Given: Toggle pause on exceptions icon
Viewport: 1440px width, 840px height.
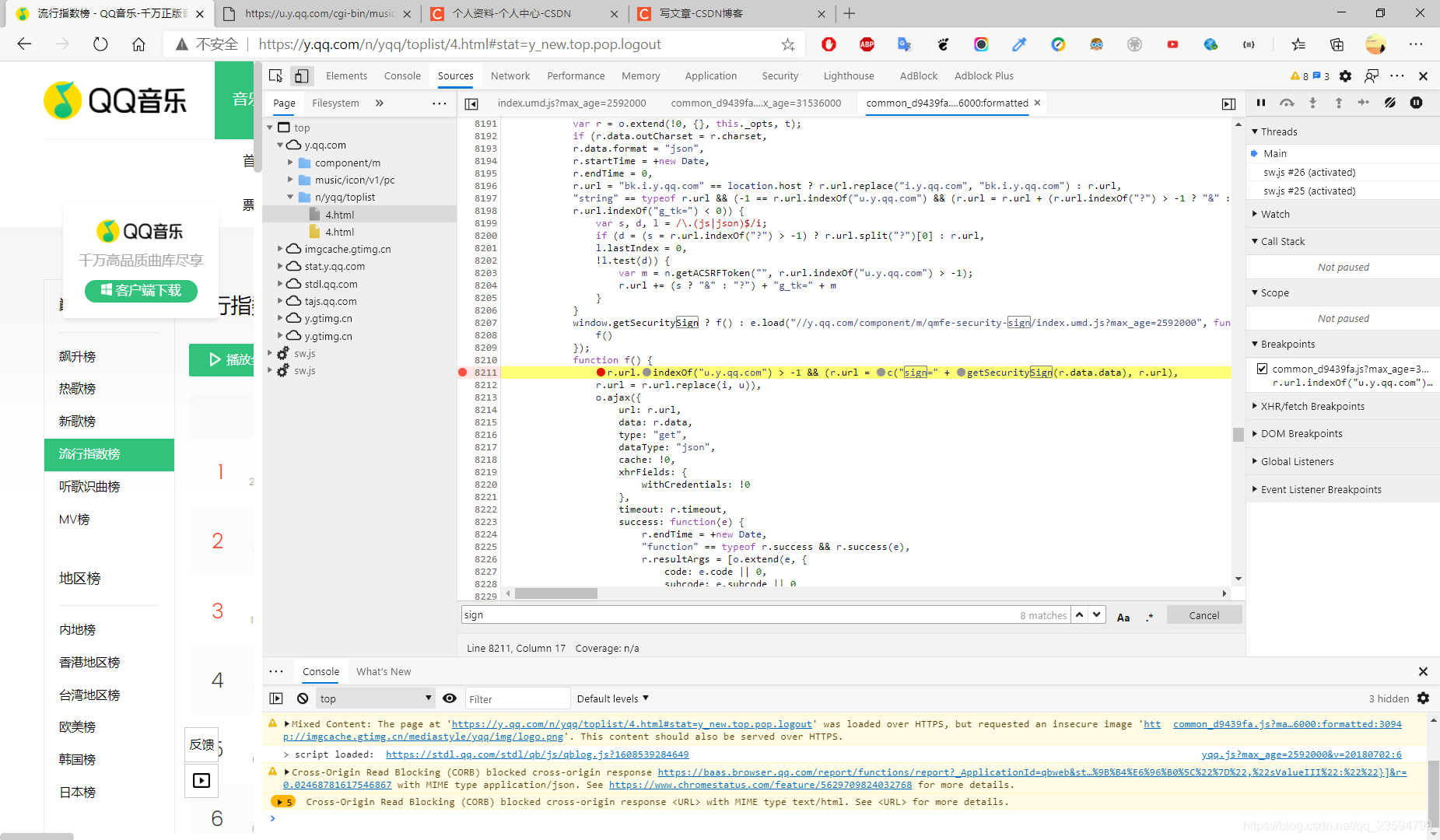Looking at the screenshot, I should [1416, 103].
